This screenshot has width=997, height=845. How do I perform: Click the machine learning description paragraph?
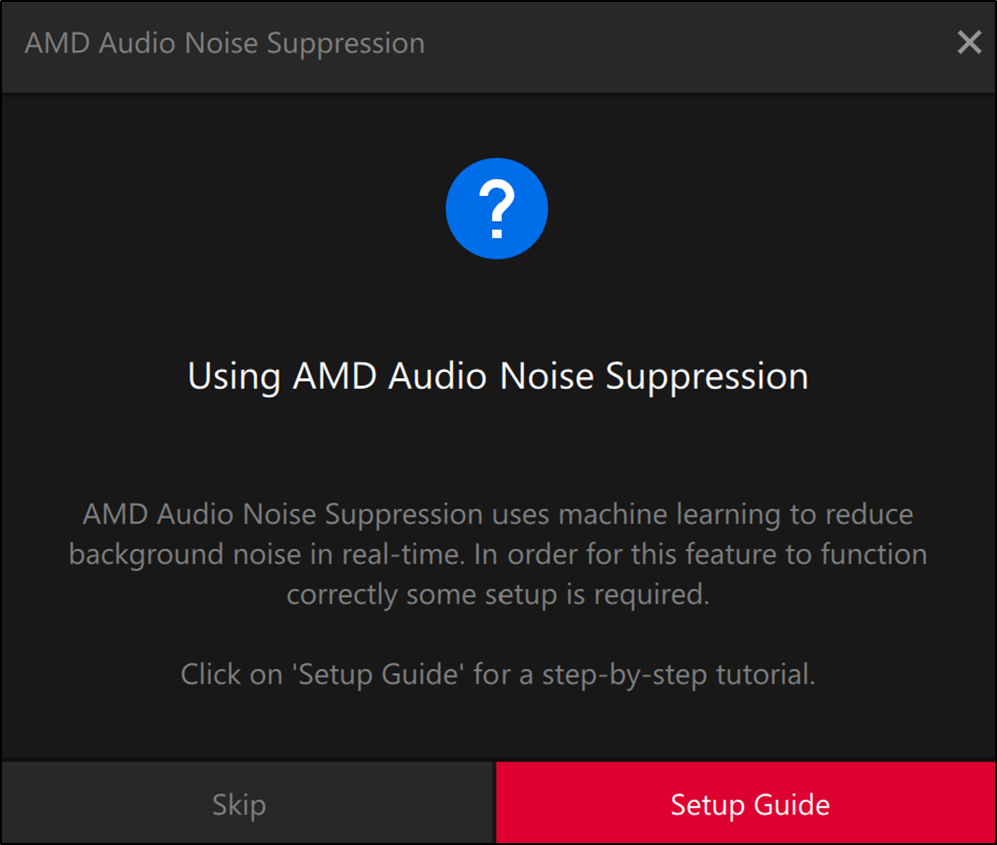498,554
